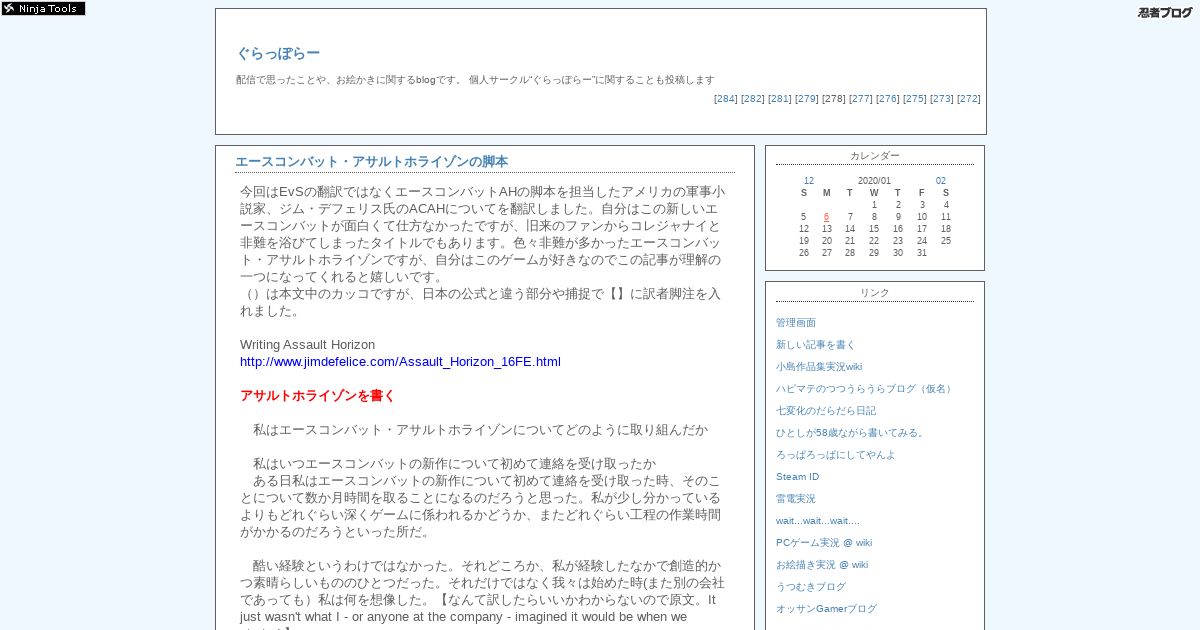Open the PCゲーム実況 @ wiki link
Image resolution: width=1200 pixels, height=630 pixels.
click(x=824, y=543)
